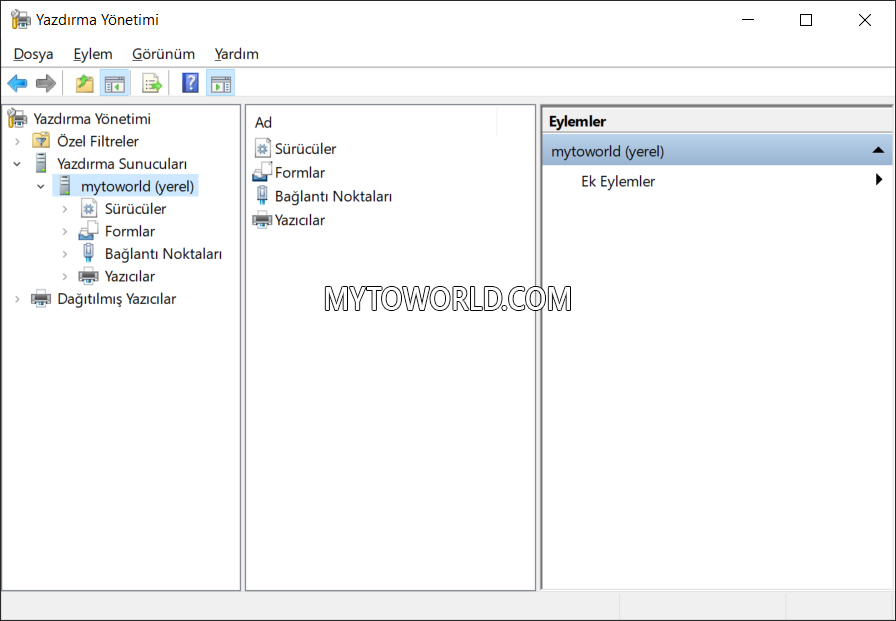Open Help from the toolbar
This screenshot has width=896, height=621.
click(190, 82)
